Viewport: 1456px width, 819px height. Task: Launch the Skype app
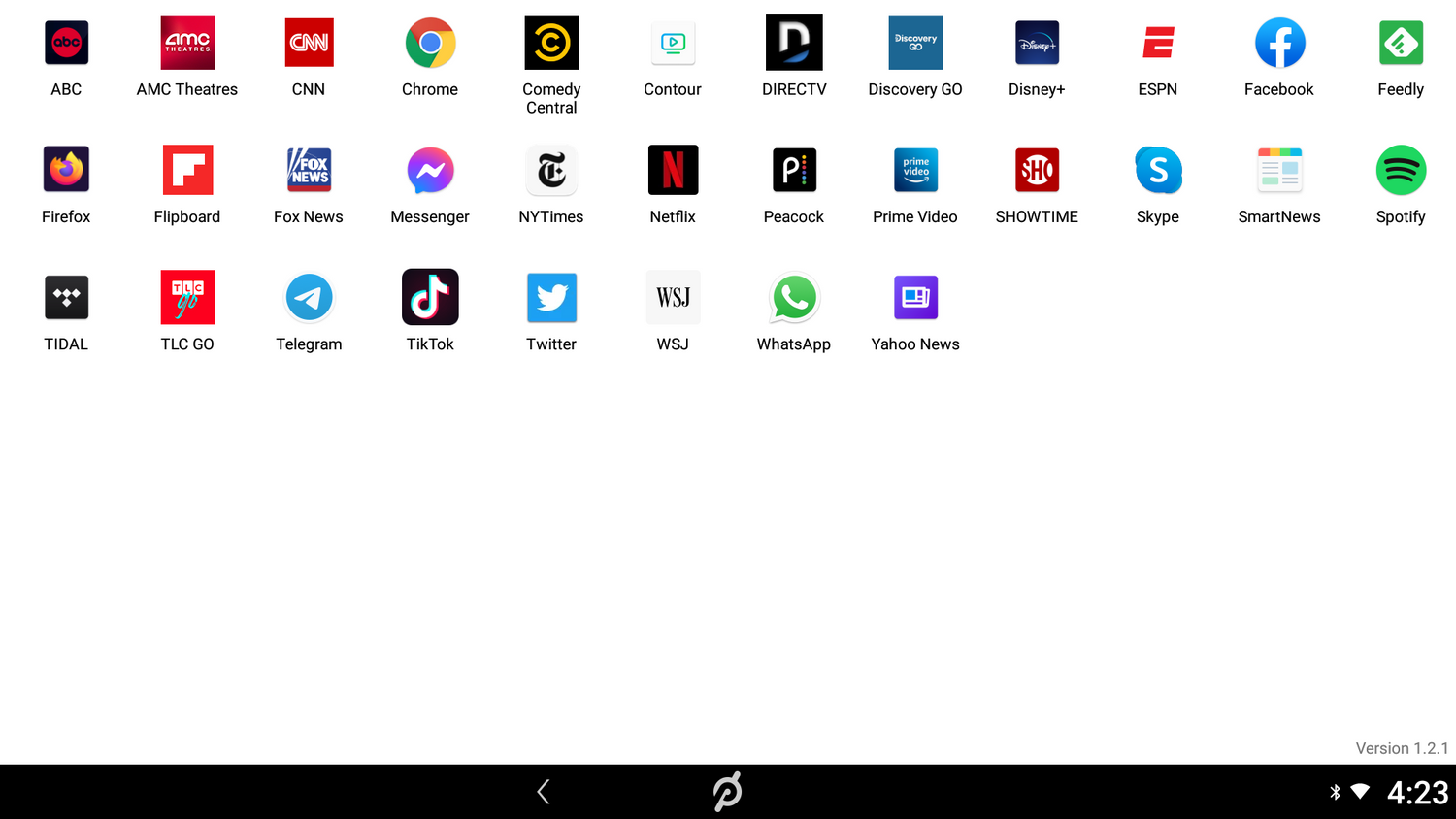point(1158,171)
